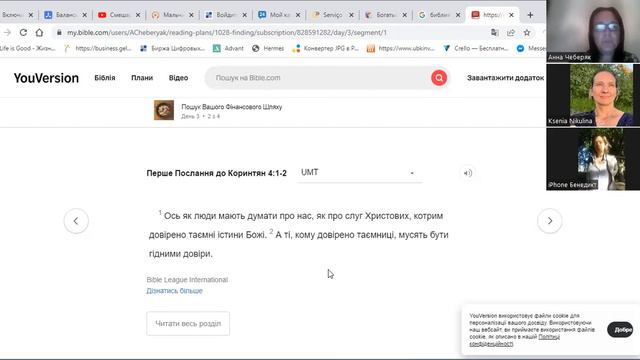Open a new browser tab

pyautogui.click(x=530, y=15)
